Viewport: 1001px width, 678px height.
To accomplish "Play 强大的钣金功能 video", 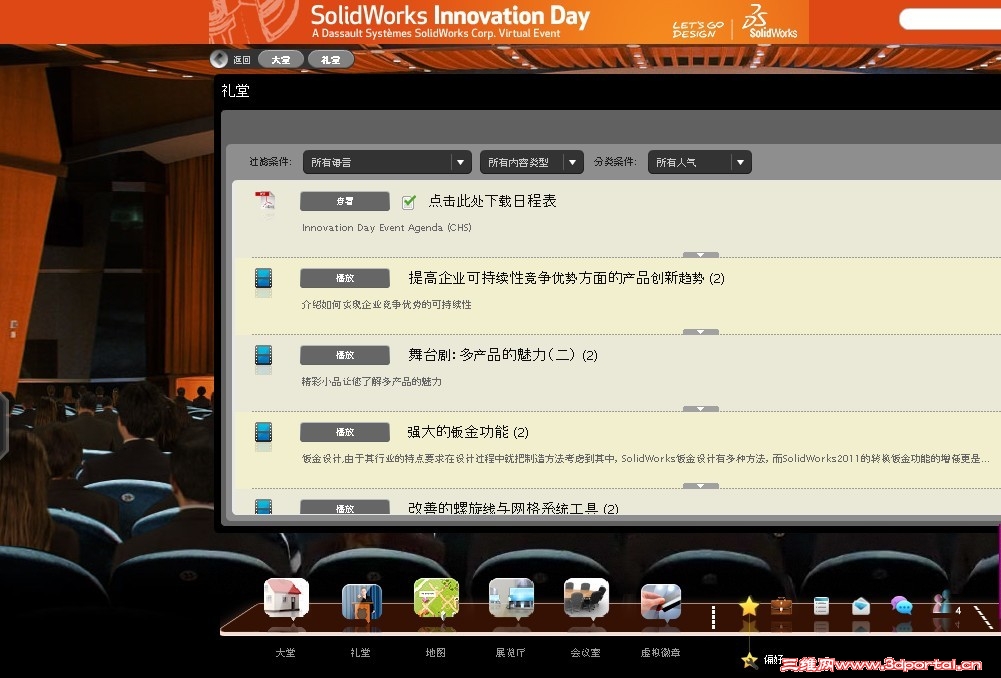I will 345,432.
